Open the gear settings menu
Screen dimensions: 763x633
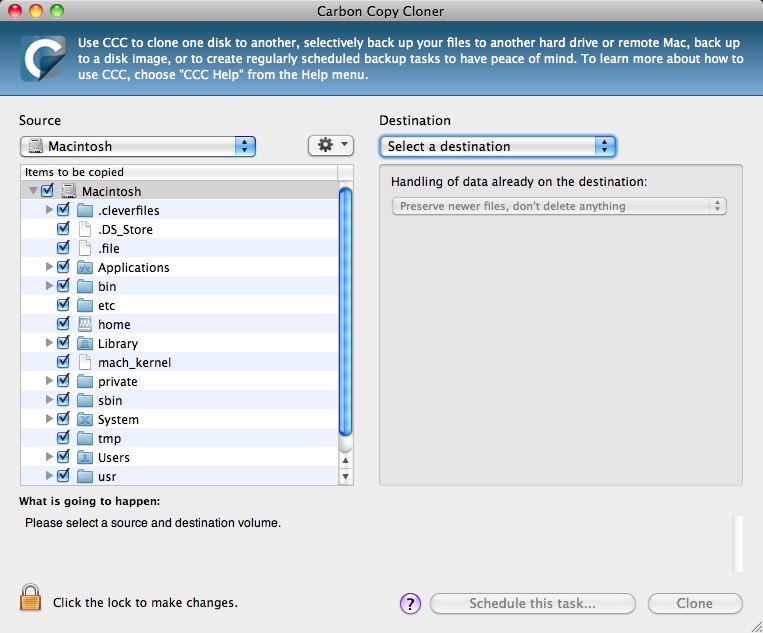pos(331,145)
